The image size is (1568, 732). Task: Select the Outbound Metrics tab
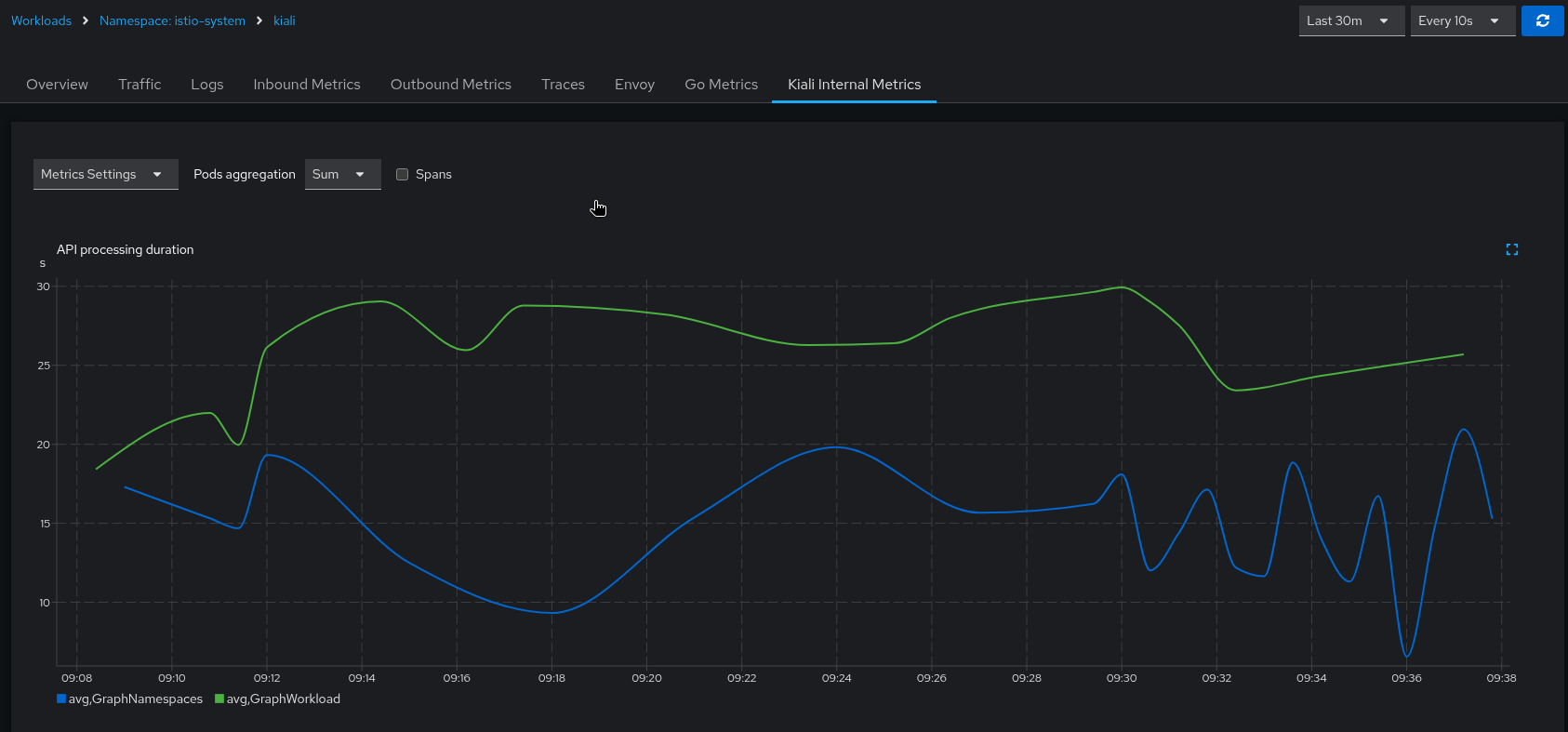click(x=450, y=84)
